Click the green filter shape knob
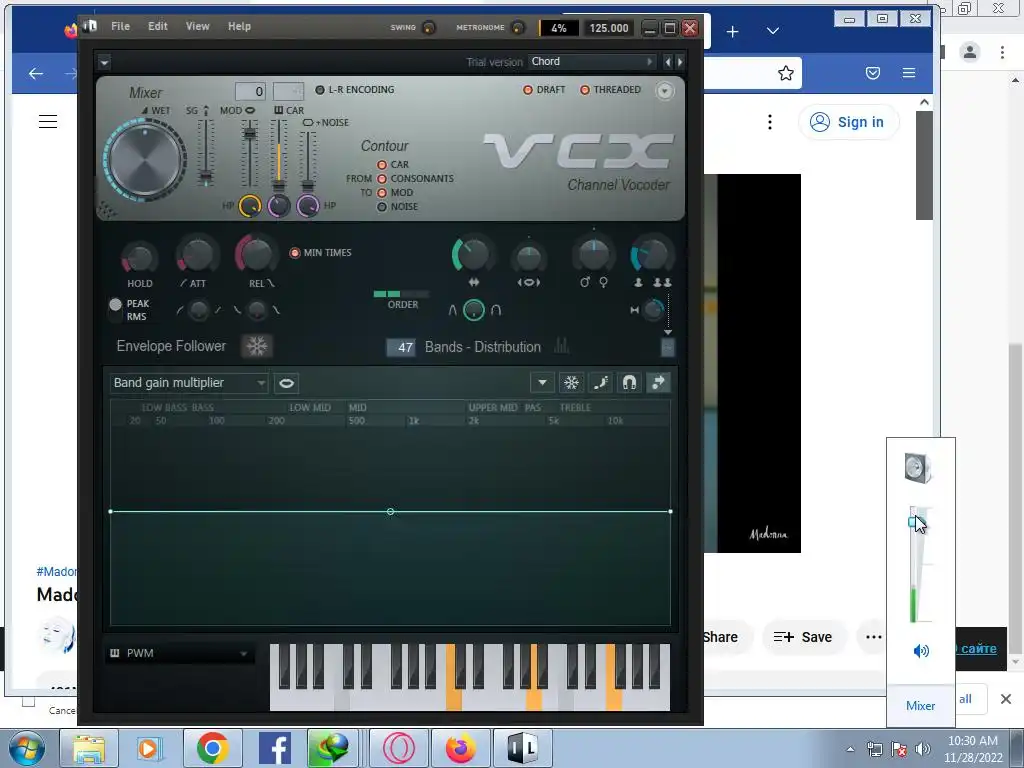1024x768 pixels. (x=473, y=310)
